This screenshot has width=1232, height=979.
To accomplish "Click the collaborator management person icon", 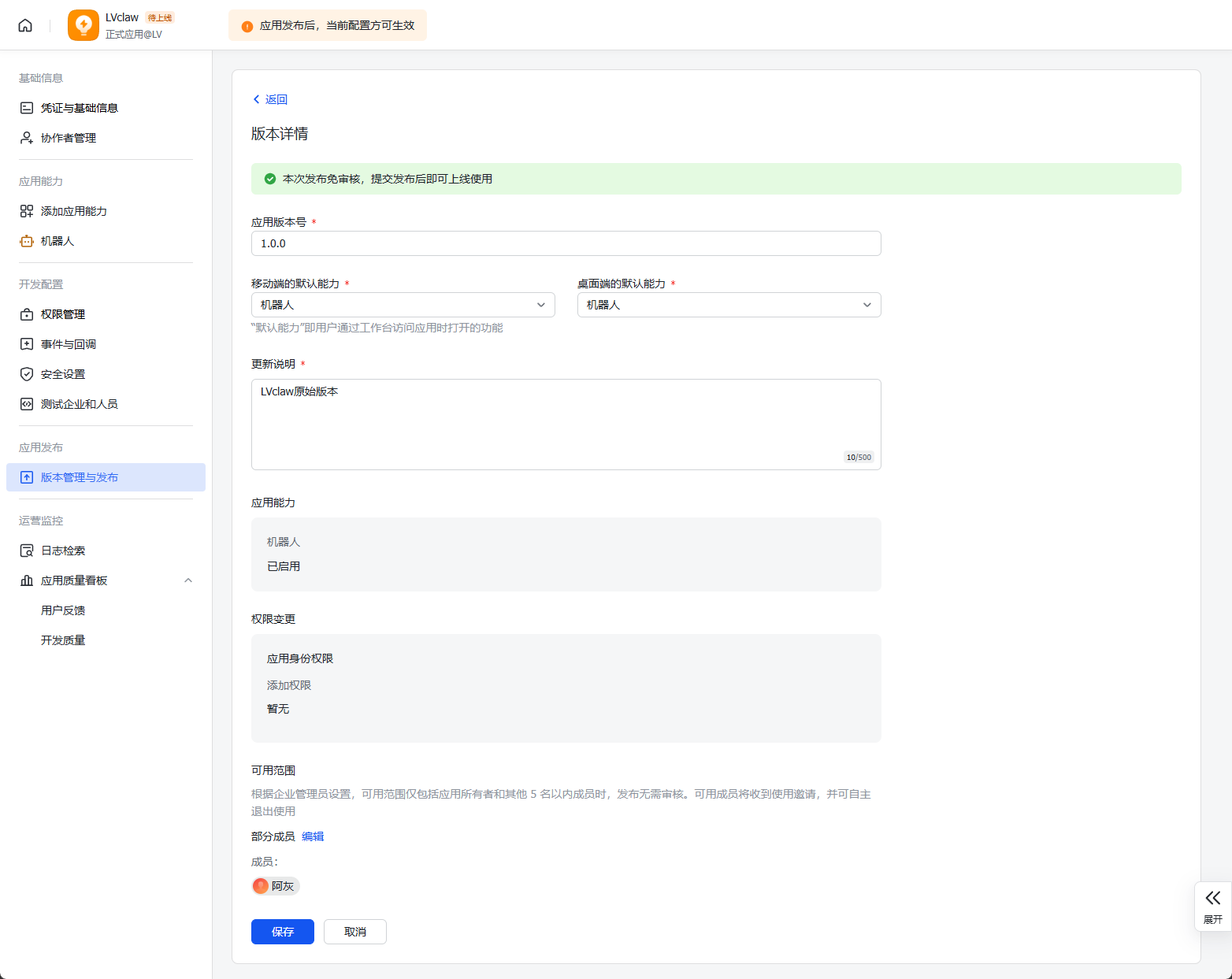I will 27,138.
